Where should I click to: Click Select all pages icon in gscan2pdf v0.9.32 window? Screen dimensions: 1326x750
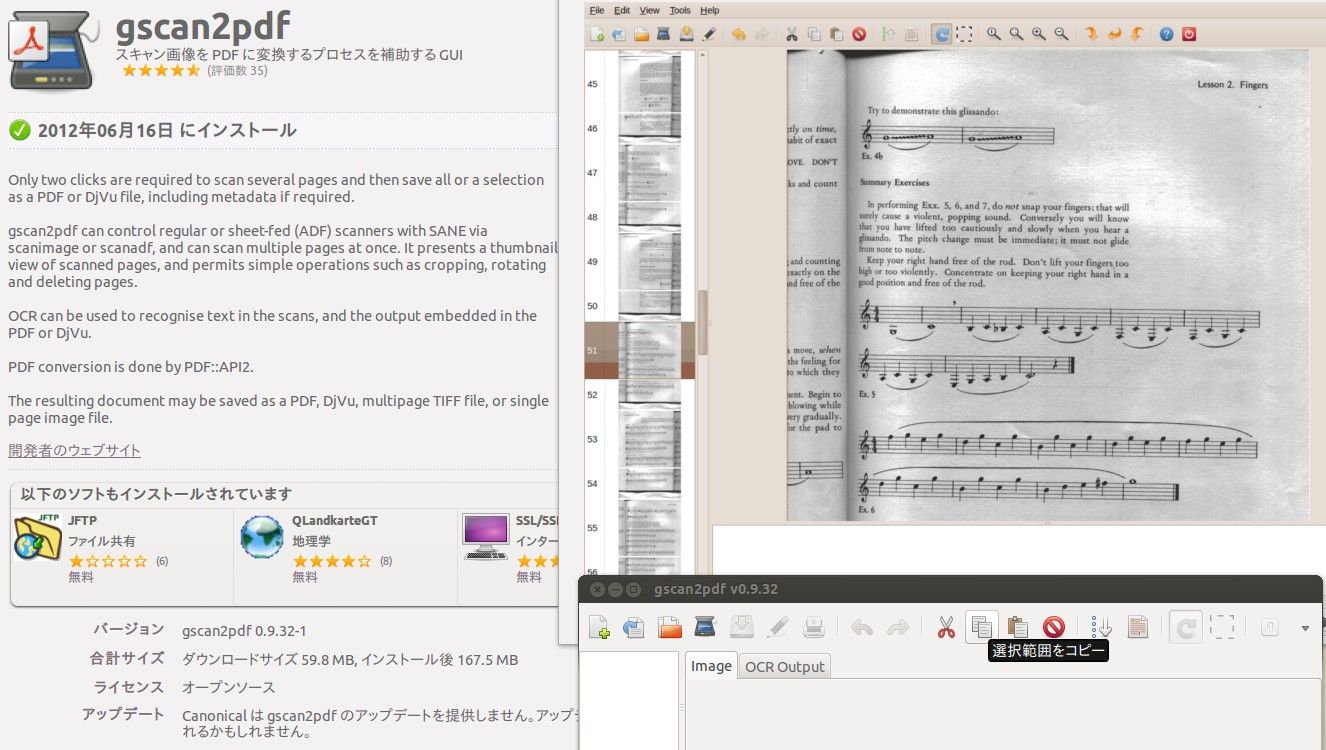click(1137, 628)
